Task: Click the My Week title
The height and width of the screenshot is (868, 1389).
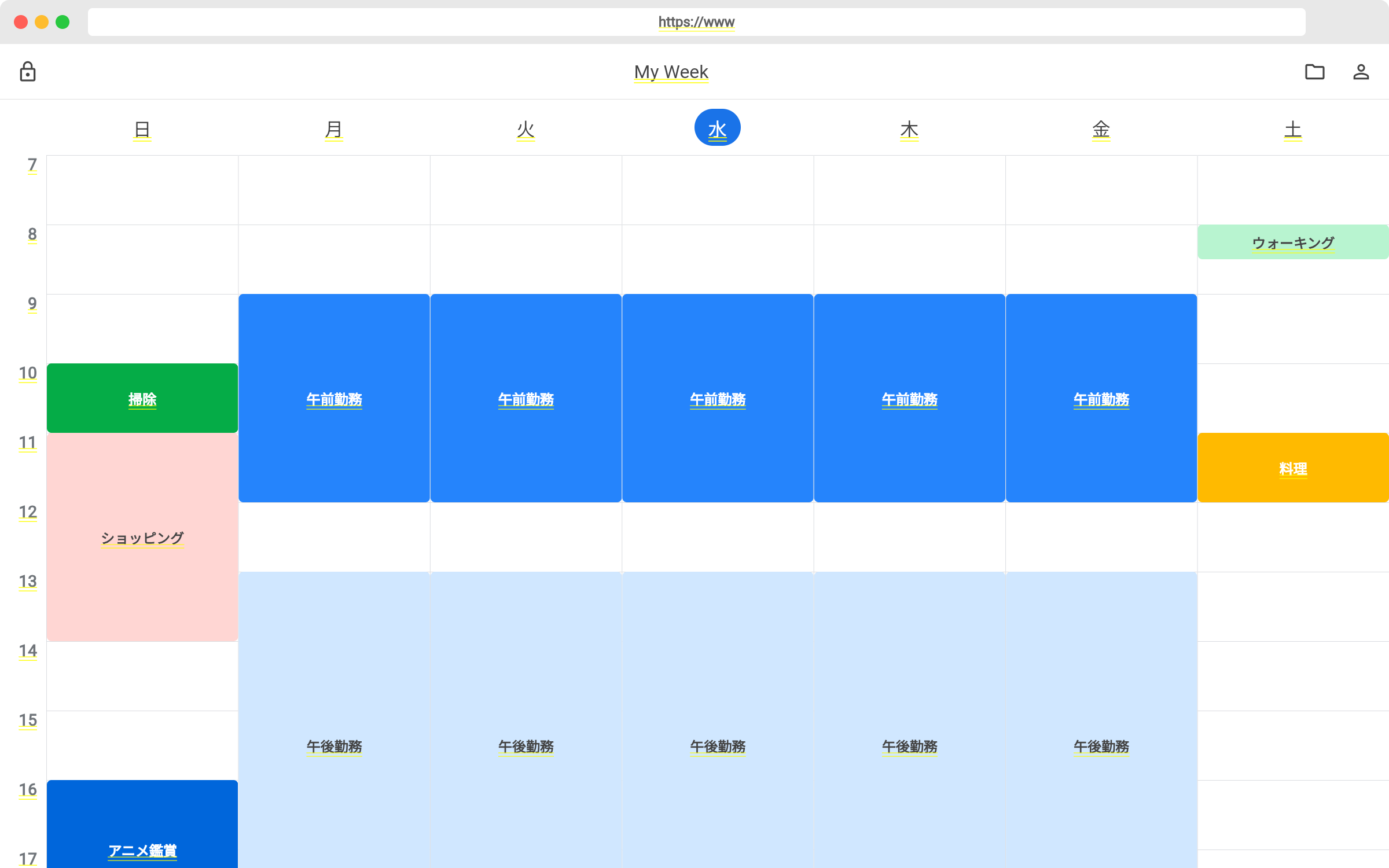Action: pos(671,72)
